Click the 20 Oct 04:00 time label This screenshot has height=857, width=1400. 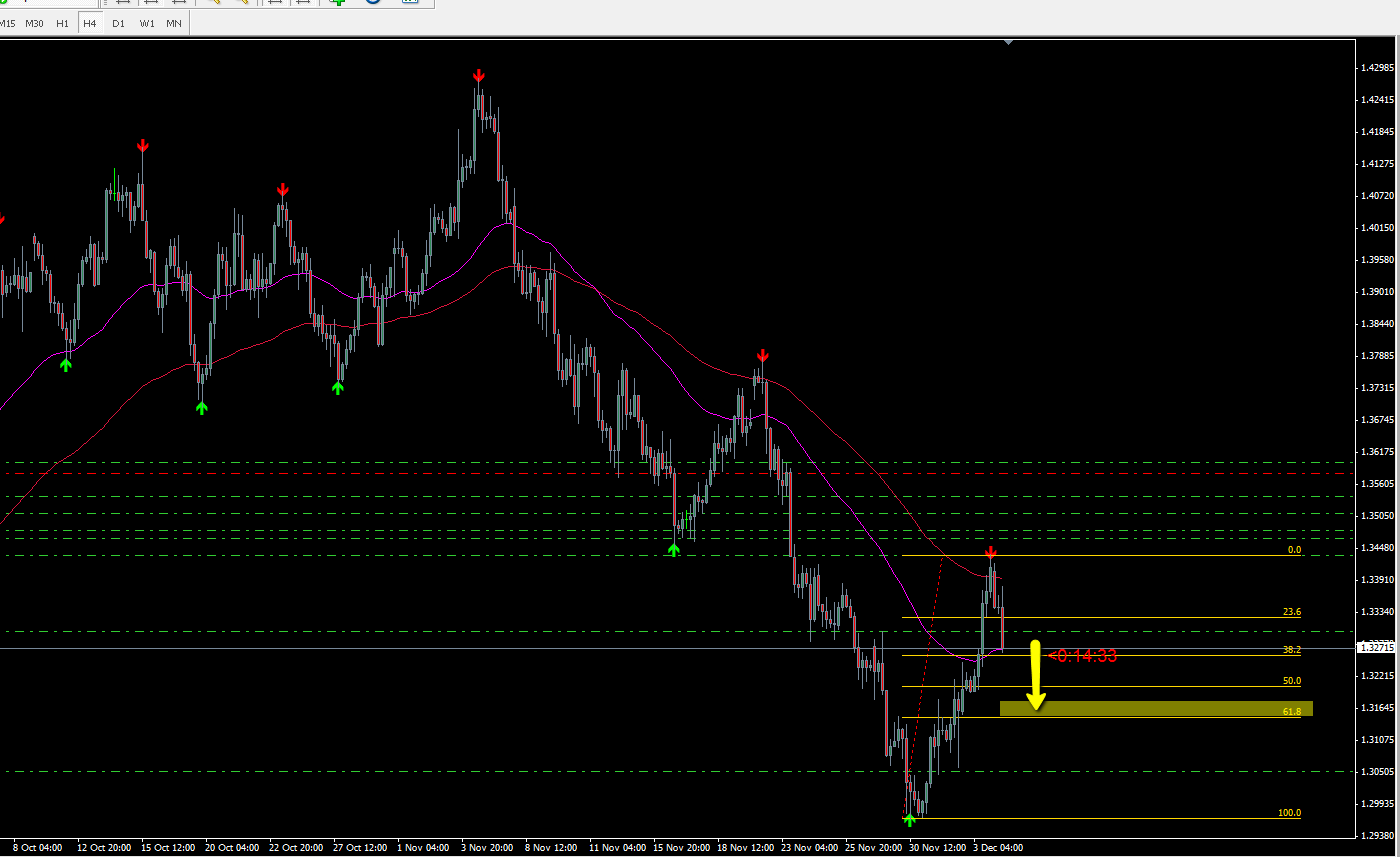[x=232, y=848]
